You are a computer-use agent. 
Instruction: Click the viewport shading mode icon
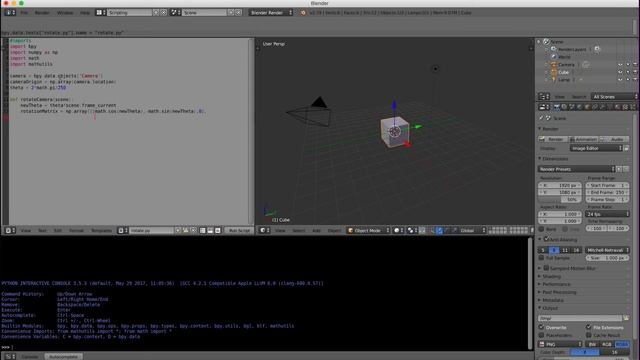[x=398, y=231]
